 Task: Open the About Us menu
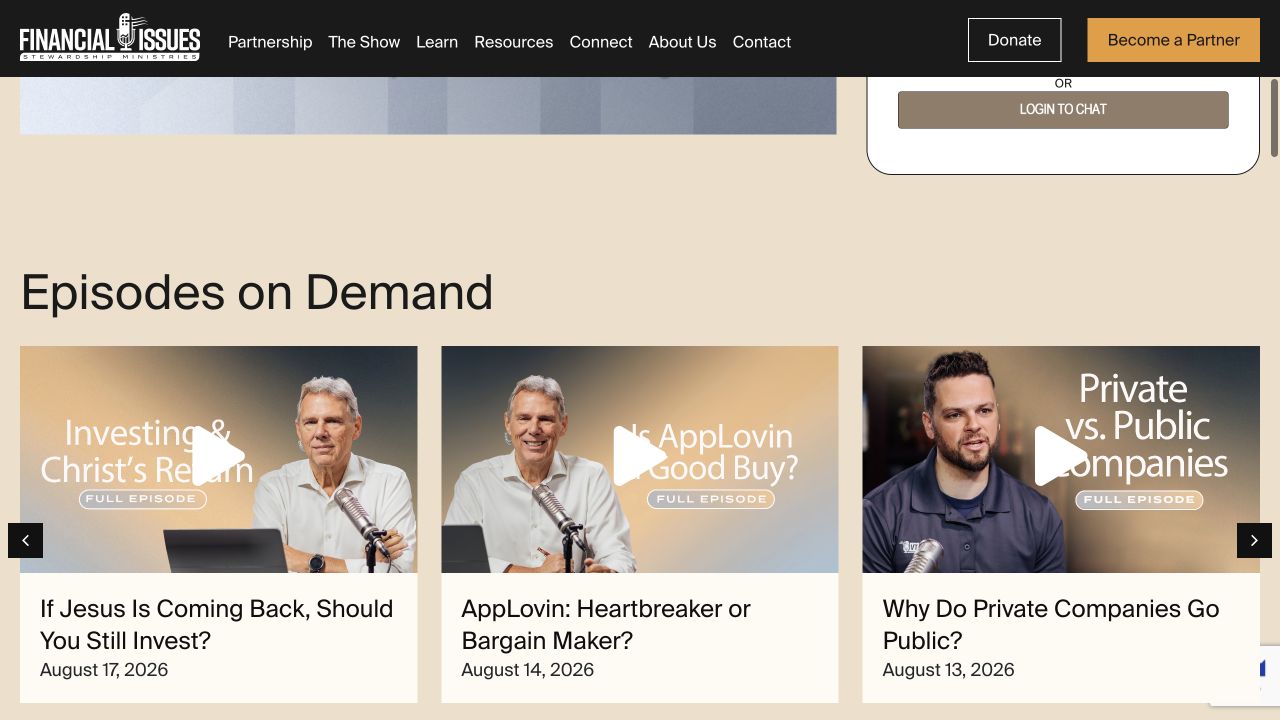tap(682, 42)
